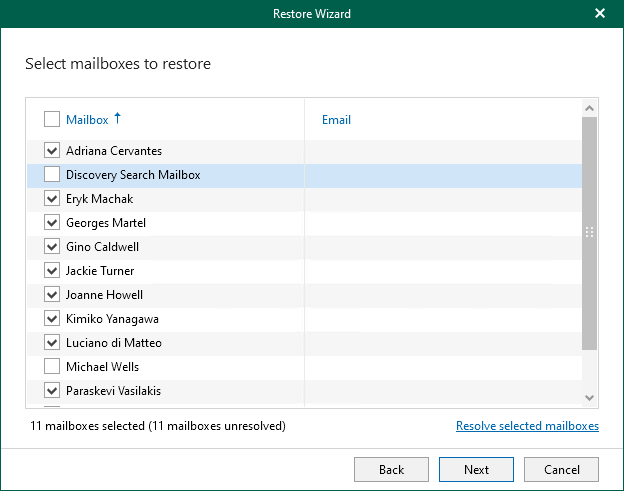Uncheck the Gino Caldwell mailbox
The image size is (624, 491).
(x=52, y=247)
